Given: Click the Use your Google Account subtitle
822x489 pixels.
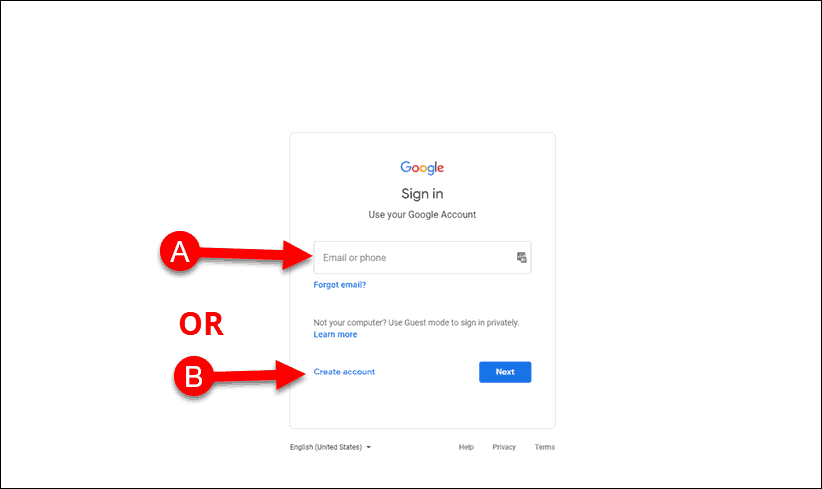Looking at the screenshot, I should (x=422, y=214).
